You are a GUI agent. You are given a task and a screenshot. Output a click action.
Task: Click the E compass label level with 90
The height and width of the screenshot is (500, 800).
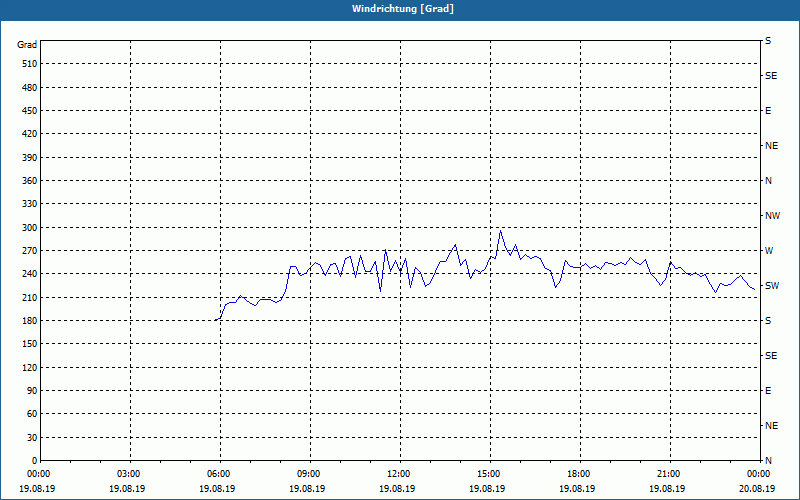pyautogui.click(x=768, y=391)
